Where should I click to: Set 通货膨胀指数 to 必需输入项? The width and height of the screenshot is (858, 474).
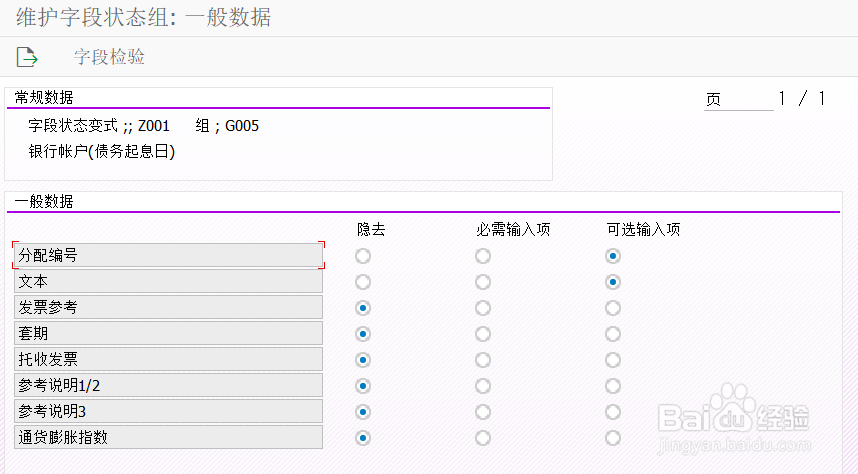click(x=483, y=438)
